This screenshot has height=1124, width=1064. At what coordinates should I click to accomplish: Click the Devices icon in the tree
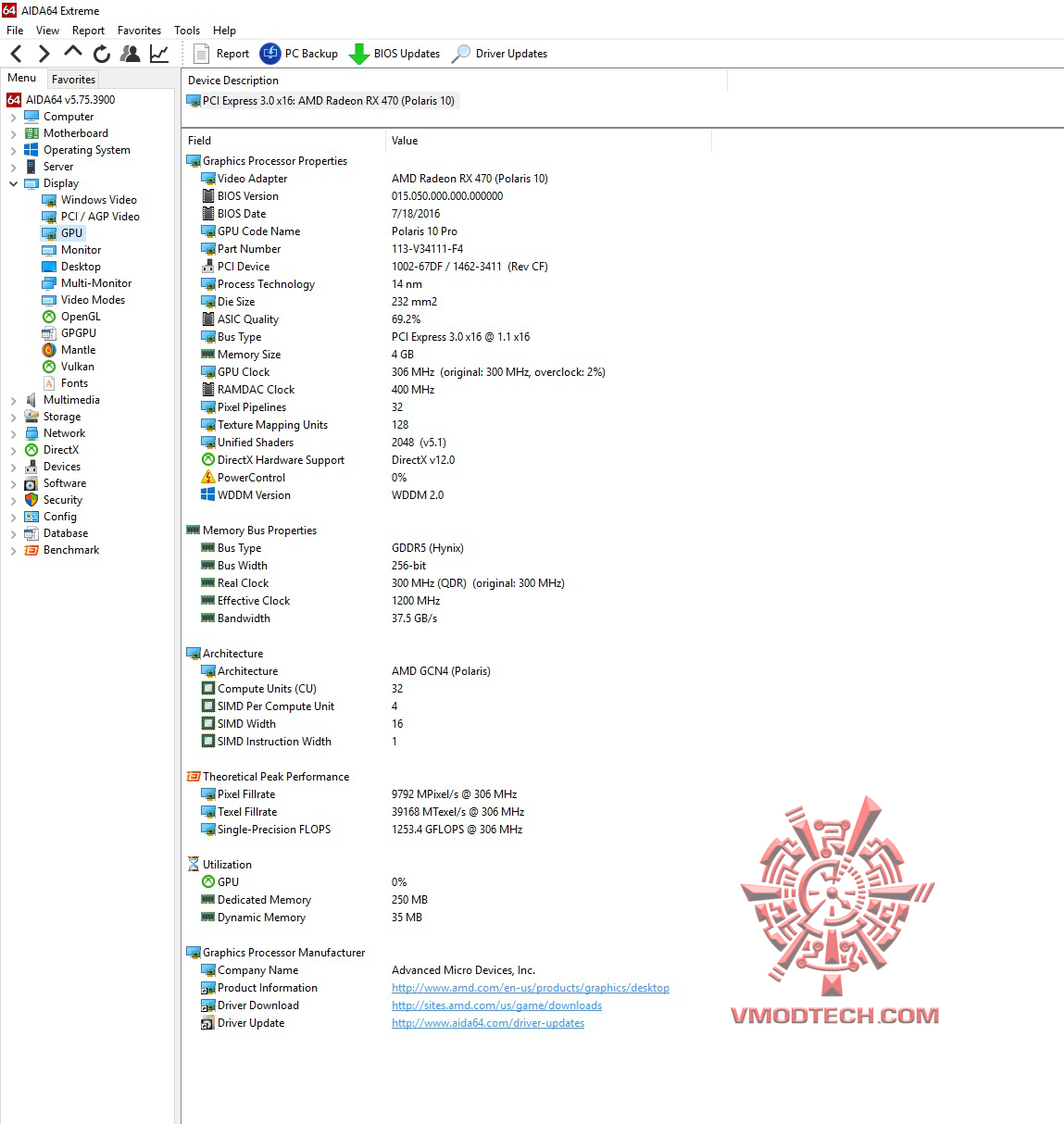31,467
